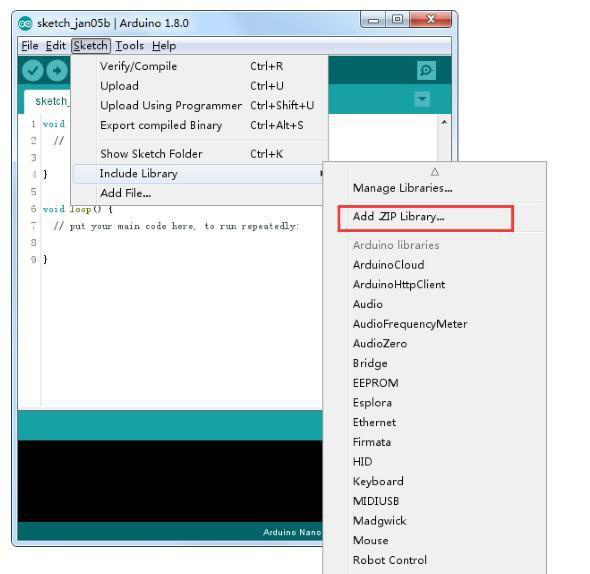
Task: Click the void loop() code line
Action: click(77, 209)
